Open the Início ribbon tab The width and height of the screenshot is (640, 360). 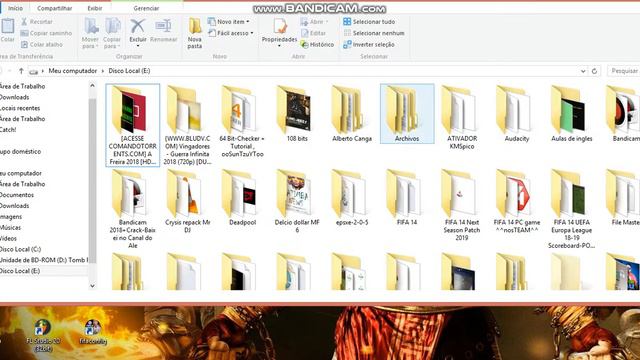15,8
